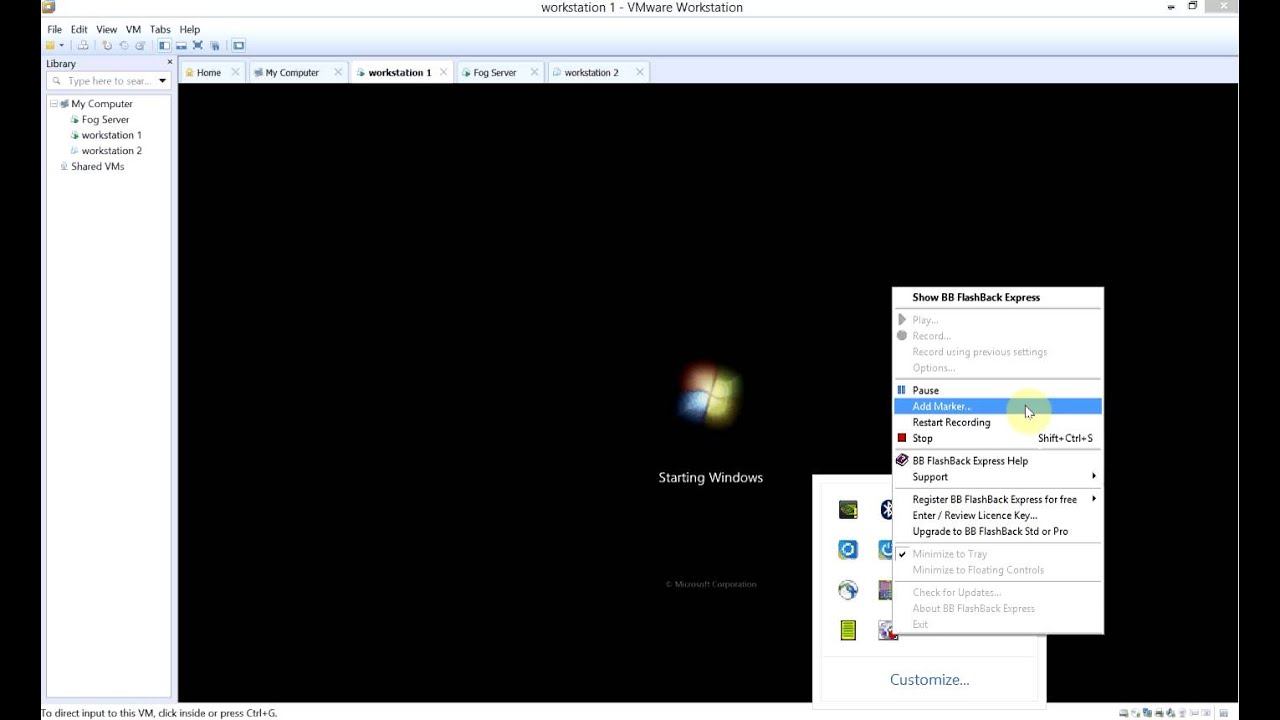The height and width of the screenshot is (720, 1280).
Task: Open the Edit menu
Action: (79, 29)
